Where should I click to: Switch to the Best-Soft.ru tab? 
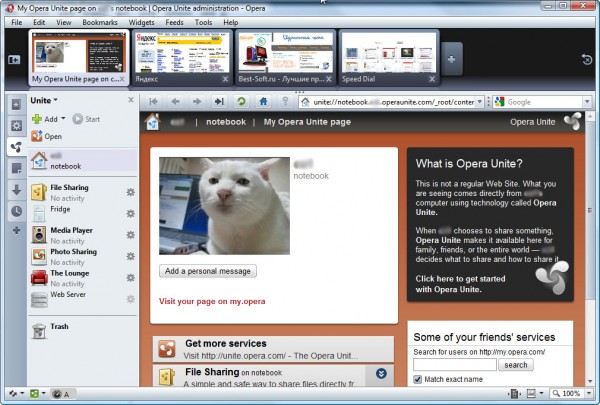[x=285, y=57]
